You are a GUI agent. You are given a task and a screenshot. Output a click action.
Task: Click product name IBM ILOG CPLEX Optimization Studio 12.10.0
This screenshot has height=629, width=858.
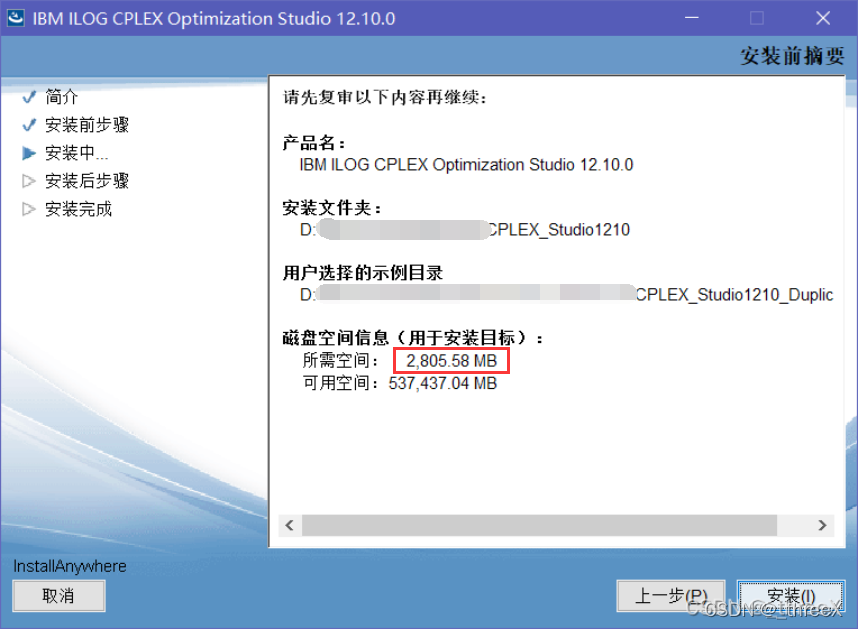point(466,165)
